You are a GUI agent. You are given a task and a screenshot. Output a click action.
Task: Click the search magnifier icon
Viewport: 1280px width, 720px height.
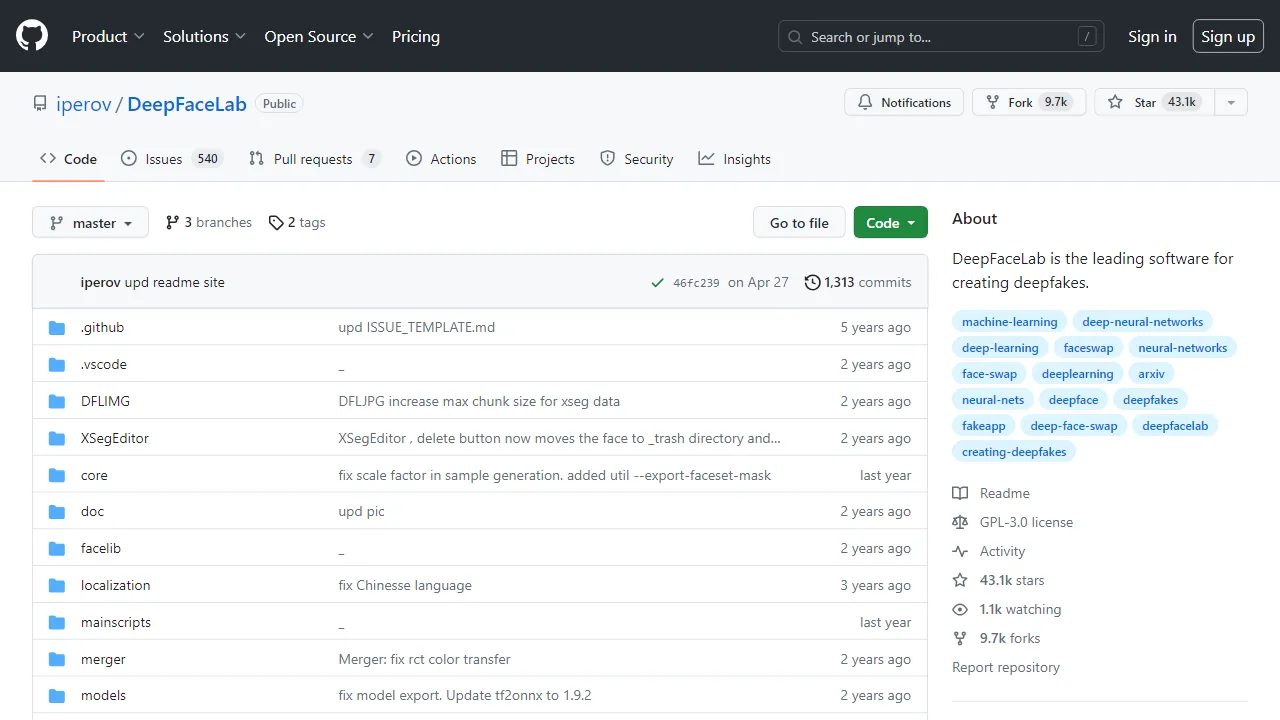tap(795, 37)
